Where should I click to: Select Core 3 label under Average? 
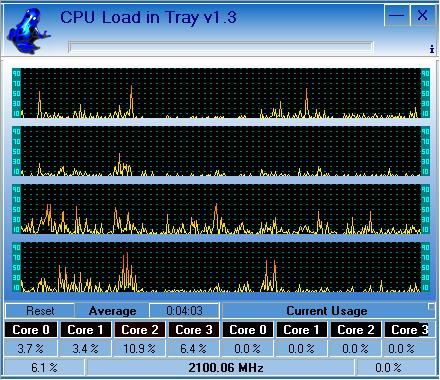coord(194,330)
